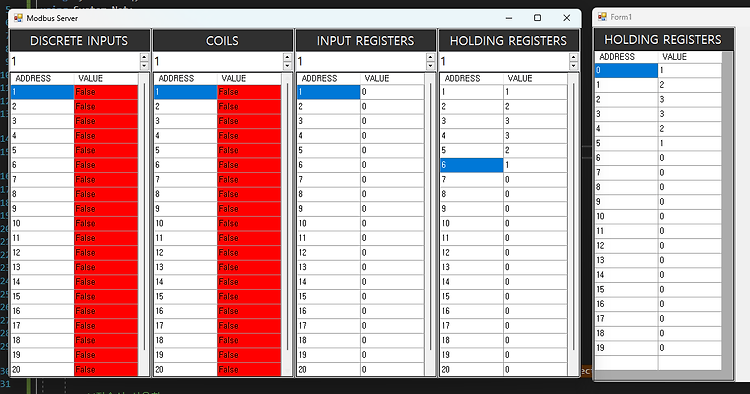Click the Modbus Server window title icon
The height and width of the screenshot is (394, 750).
point(18,18)
